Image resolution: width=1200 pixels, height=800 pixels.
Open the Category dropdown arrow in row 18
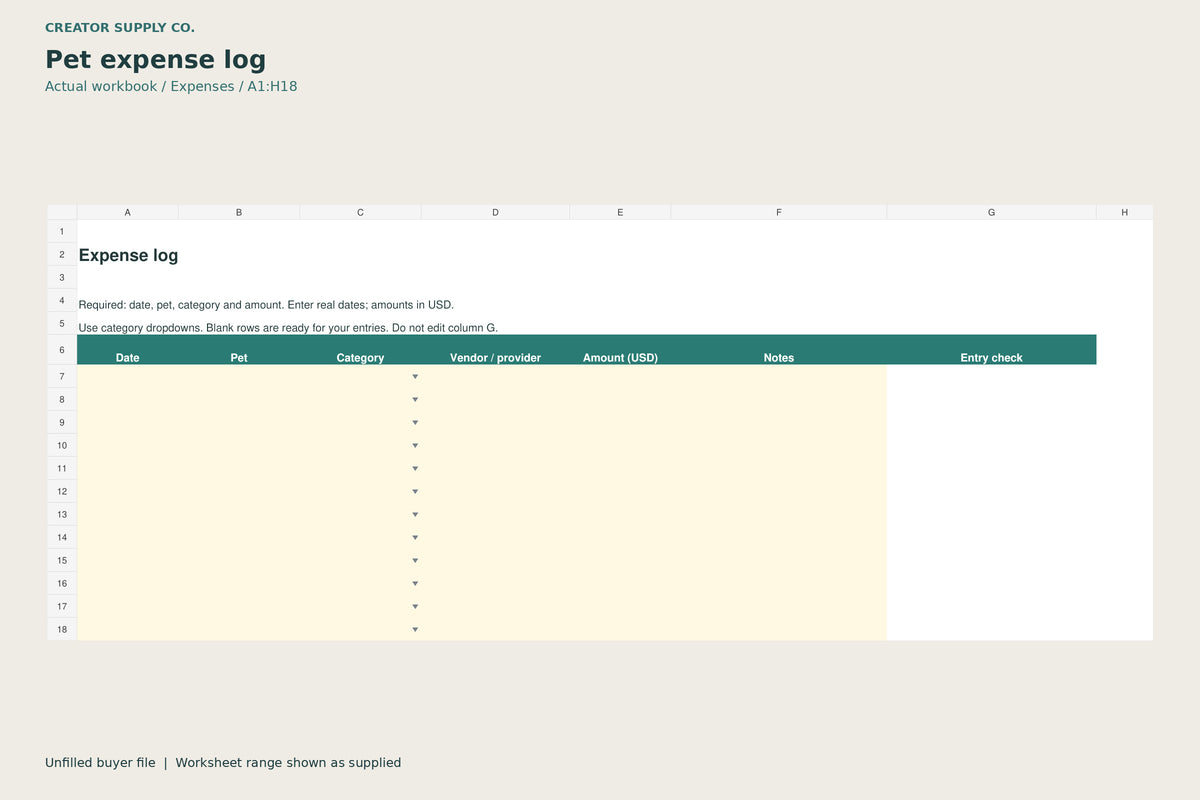(415, 630)
